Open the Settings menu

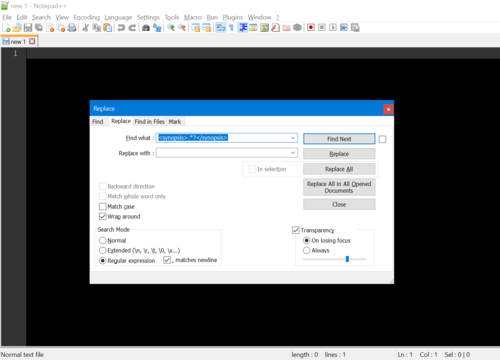(148, 17)
